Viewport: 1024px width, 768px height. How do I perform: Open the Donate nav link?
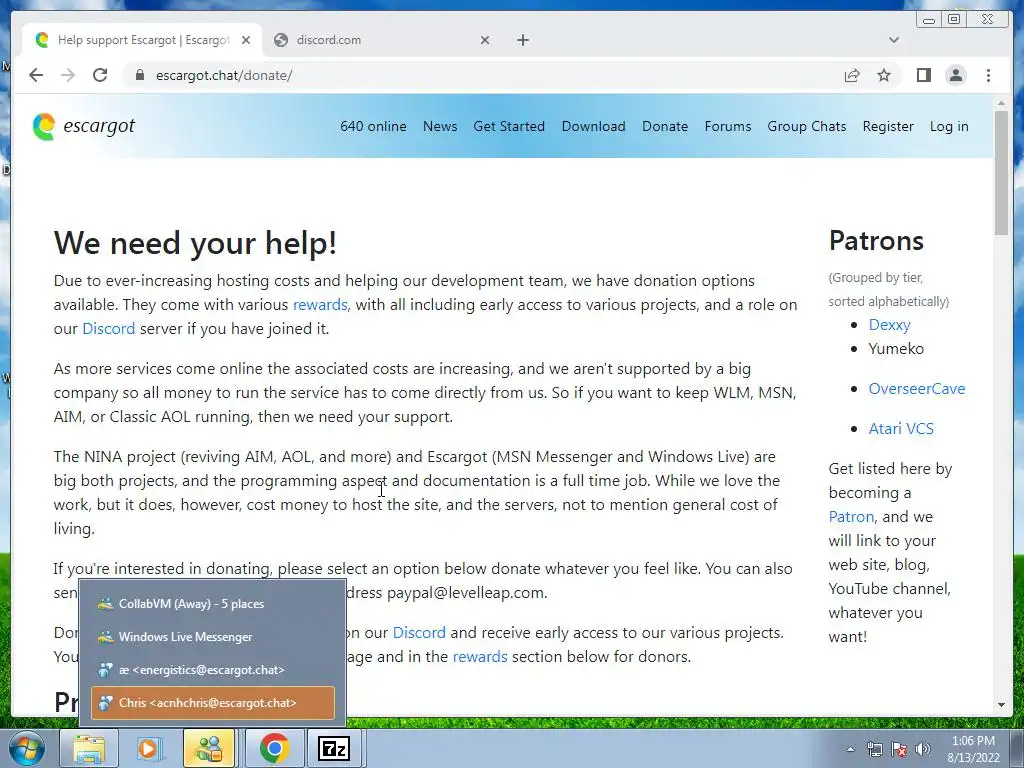[x=665, y=126]
